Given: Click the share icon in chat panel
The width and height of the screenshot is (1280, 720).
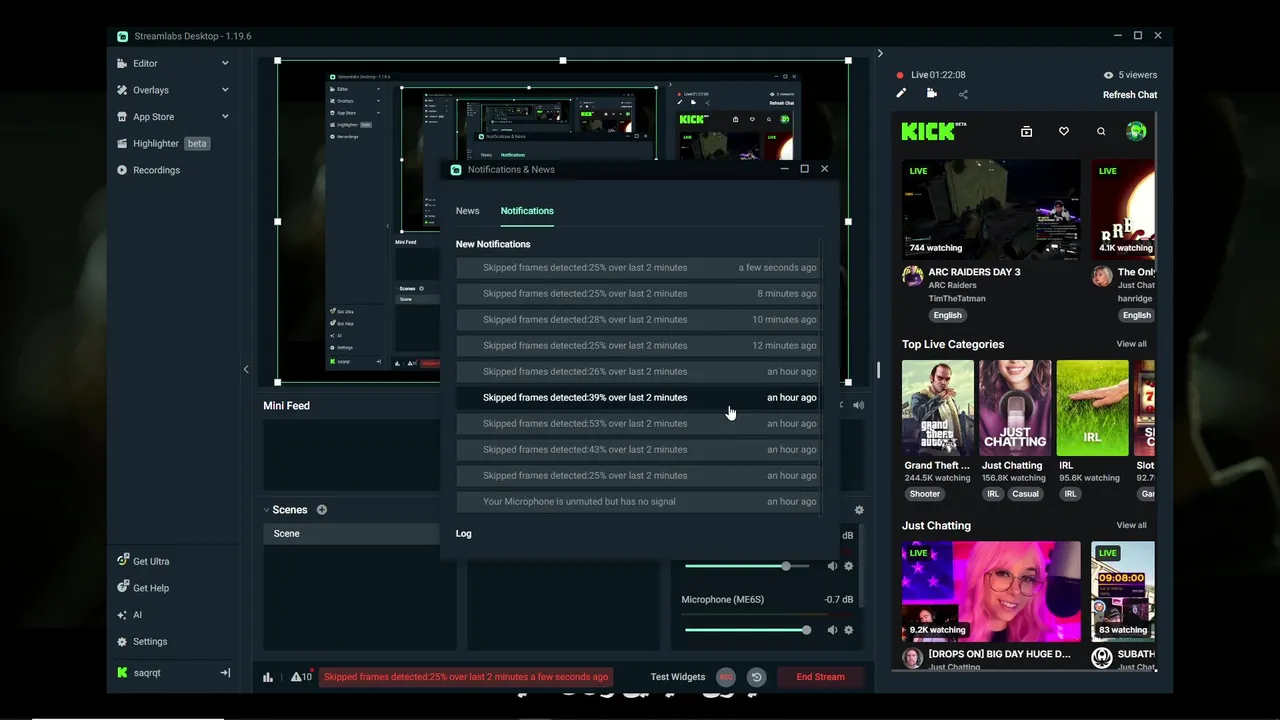Looking at the screenshot, I should click(963, 95).
